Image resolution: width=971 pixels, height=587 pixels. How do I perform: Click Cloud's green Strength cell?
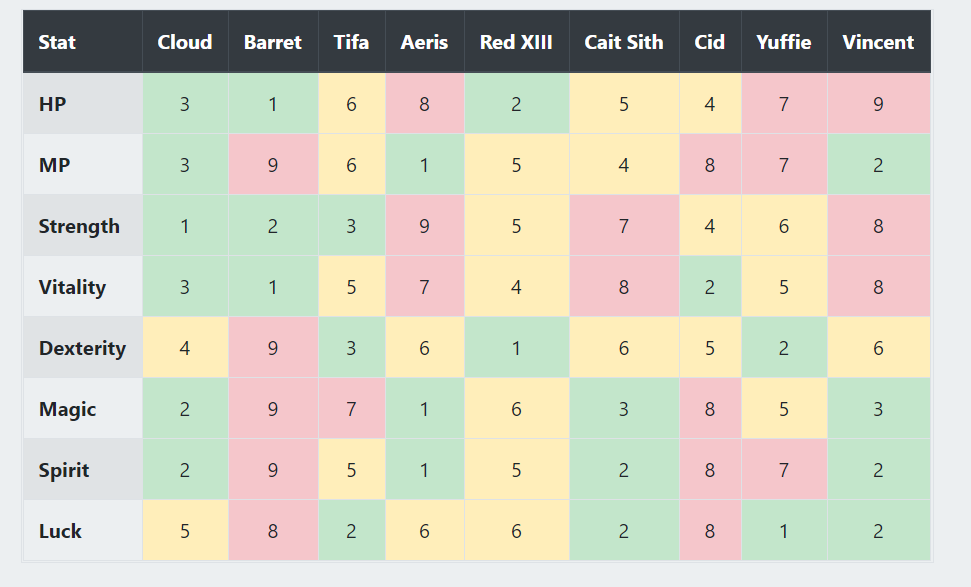[185, 226]
